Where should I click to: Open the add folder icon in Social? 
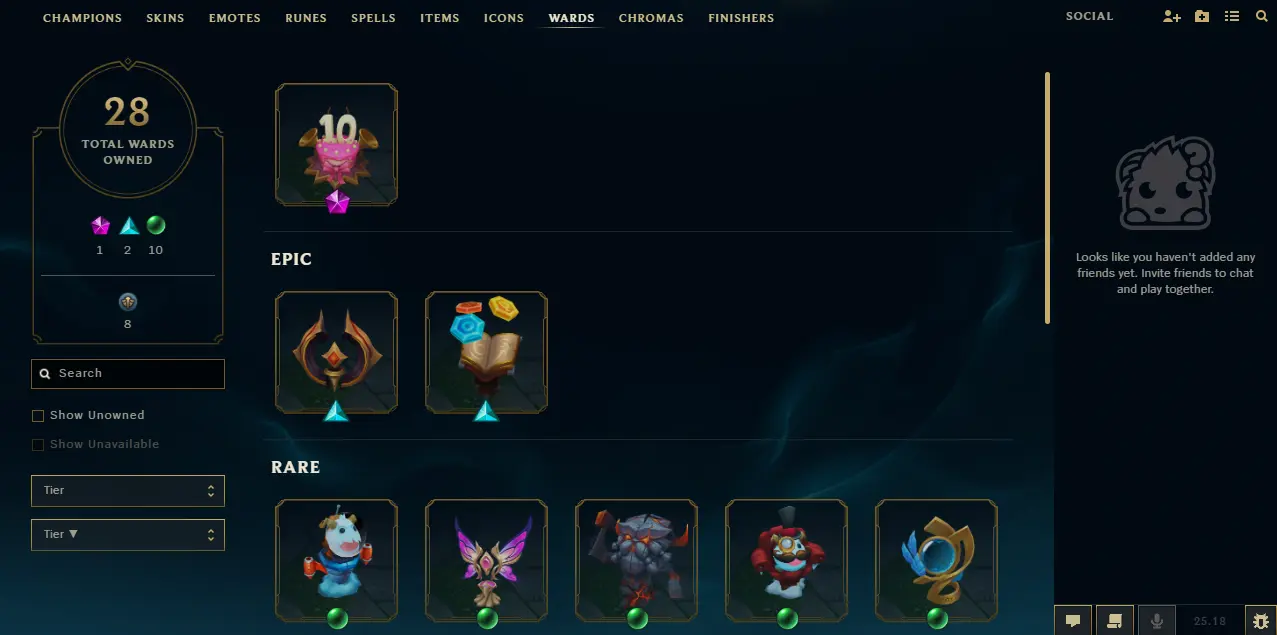[1202, 17]
